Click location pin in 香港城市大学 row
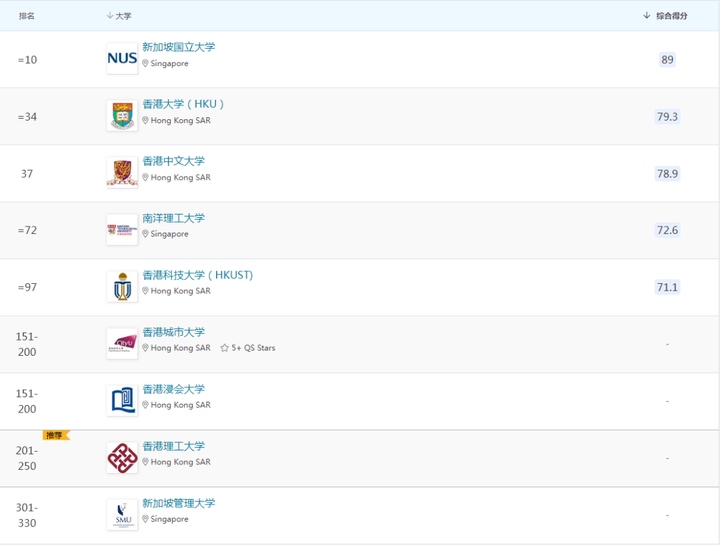 point(145,348)
